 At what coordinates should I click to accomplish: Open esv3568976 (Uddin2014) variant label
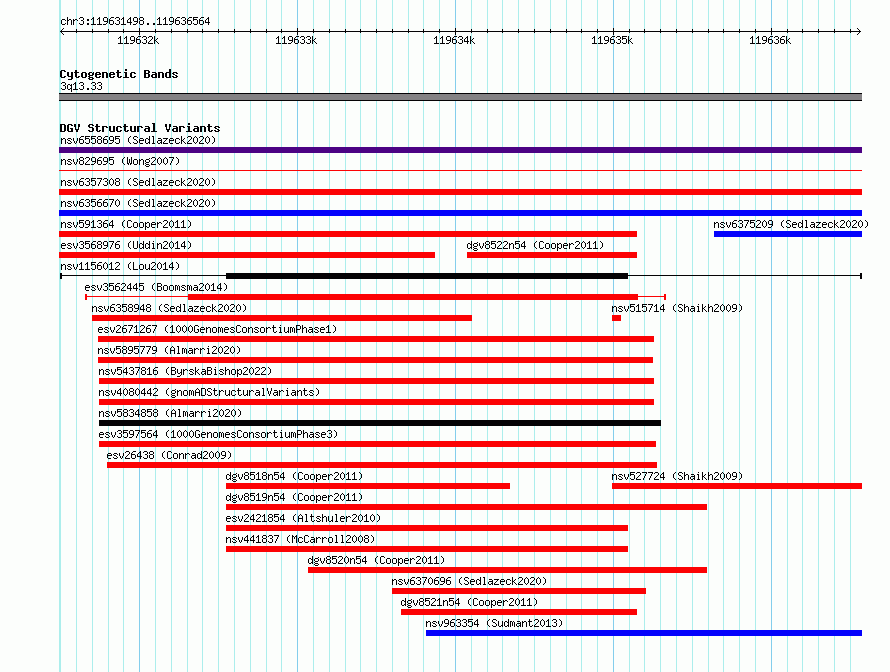pyautogui.click(x=126, y=245)
